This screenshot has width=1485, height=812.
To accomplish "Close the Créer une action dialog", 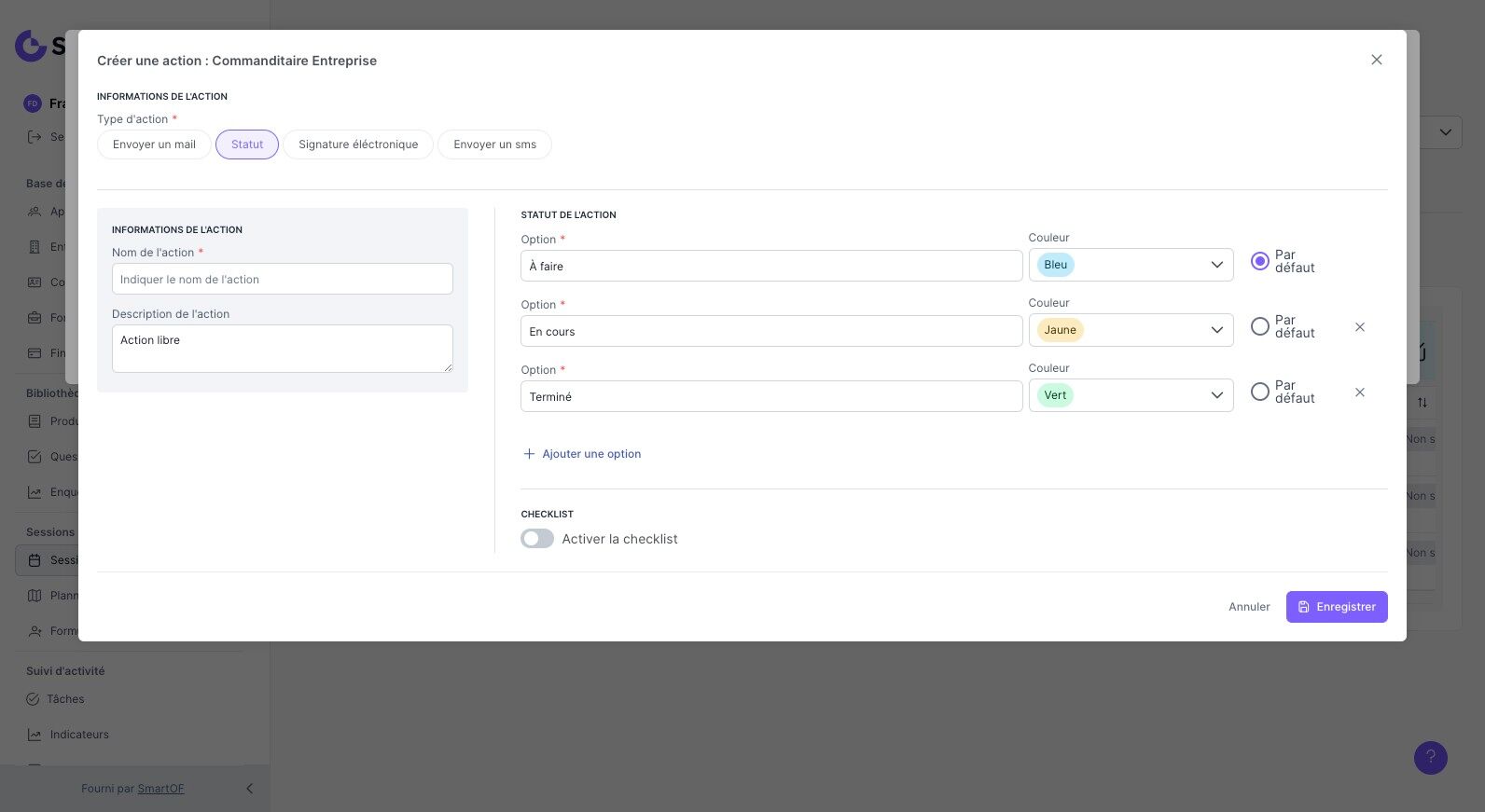I will click(x=1376, y=60).
